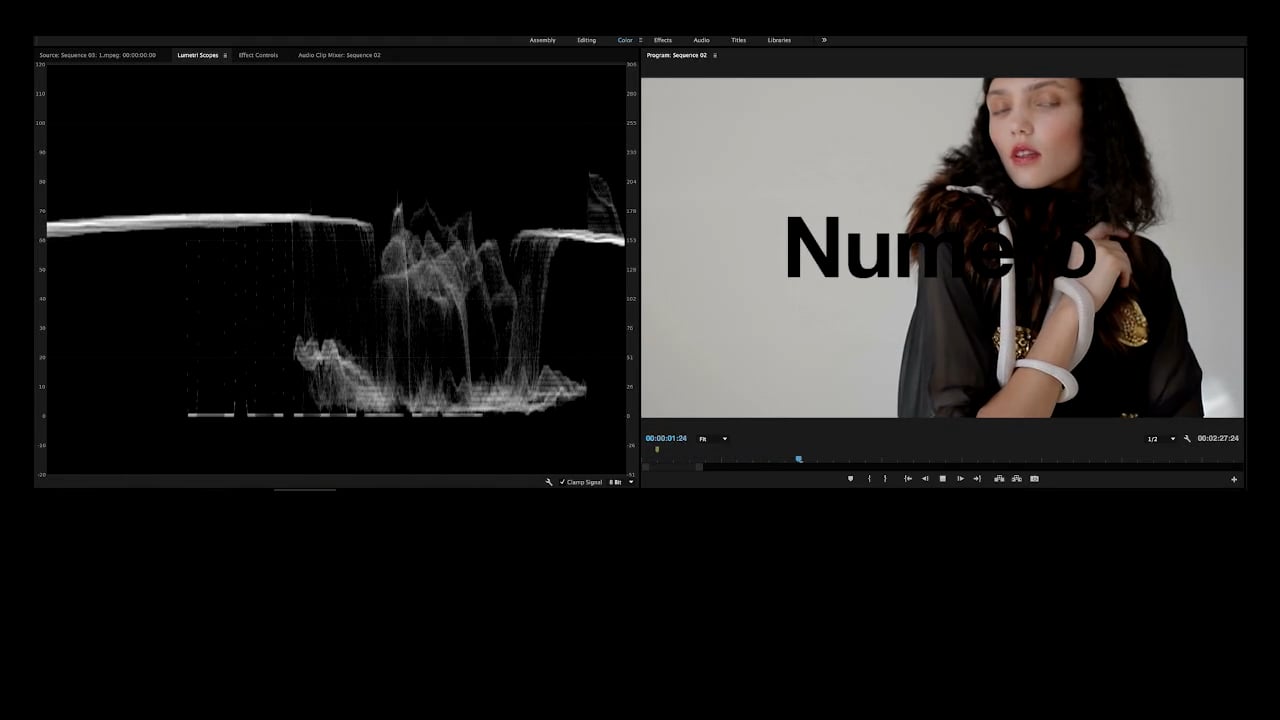This screenshot has height=720, width=1280.
Task: Select the Lumetri Scopes panel tab
Action: point(197,55)
